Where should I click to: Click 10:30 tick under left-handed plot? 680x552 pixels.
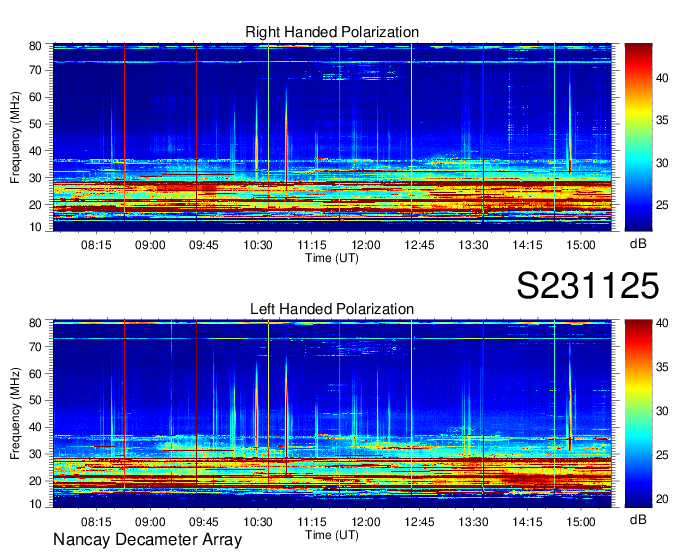(x=258, y=521)
